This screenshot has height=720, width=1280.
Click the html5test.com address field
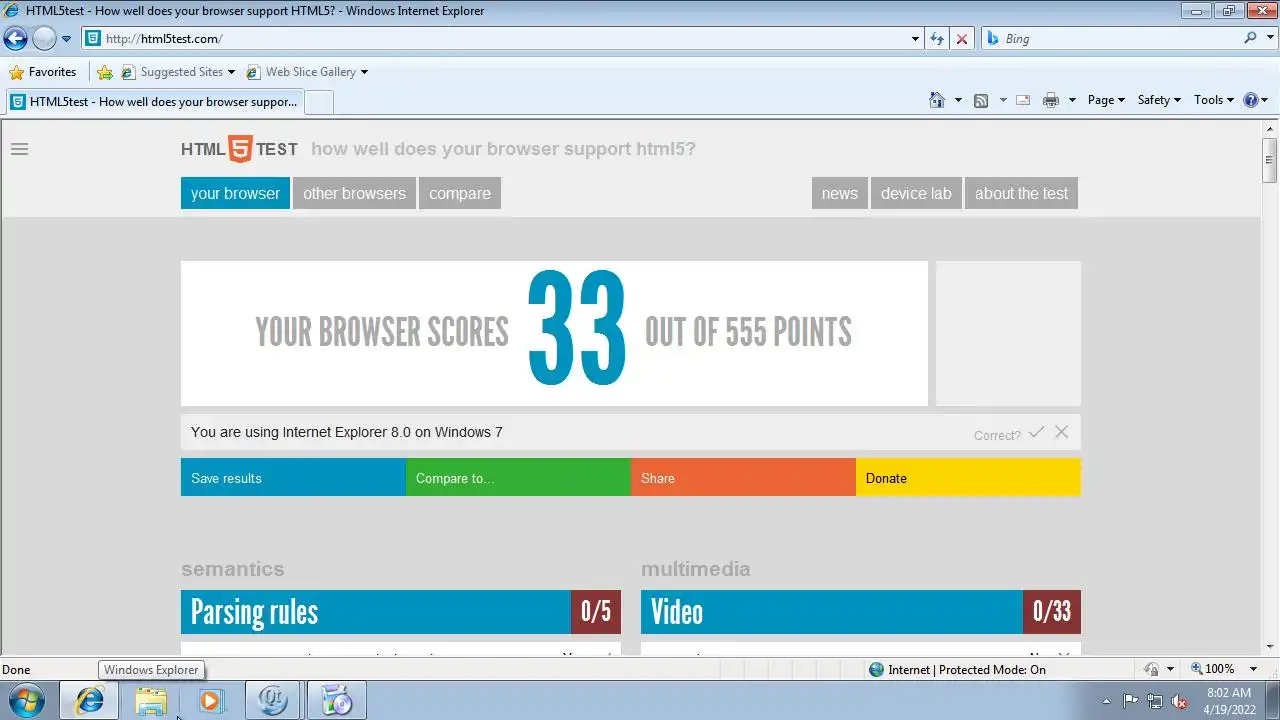point(495,39)
